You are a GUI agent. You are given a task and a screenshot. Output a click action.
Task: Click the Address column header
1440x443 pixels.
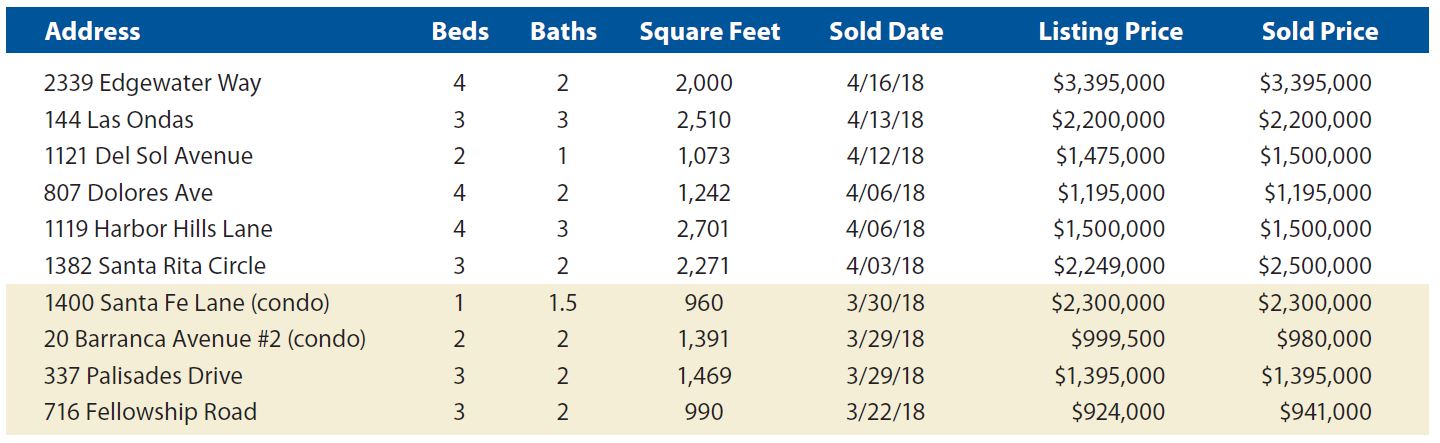click(93, 31)
